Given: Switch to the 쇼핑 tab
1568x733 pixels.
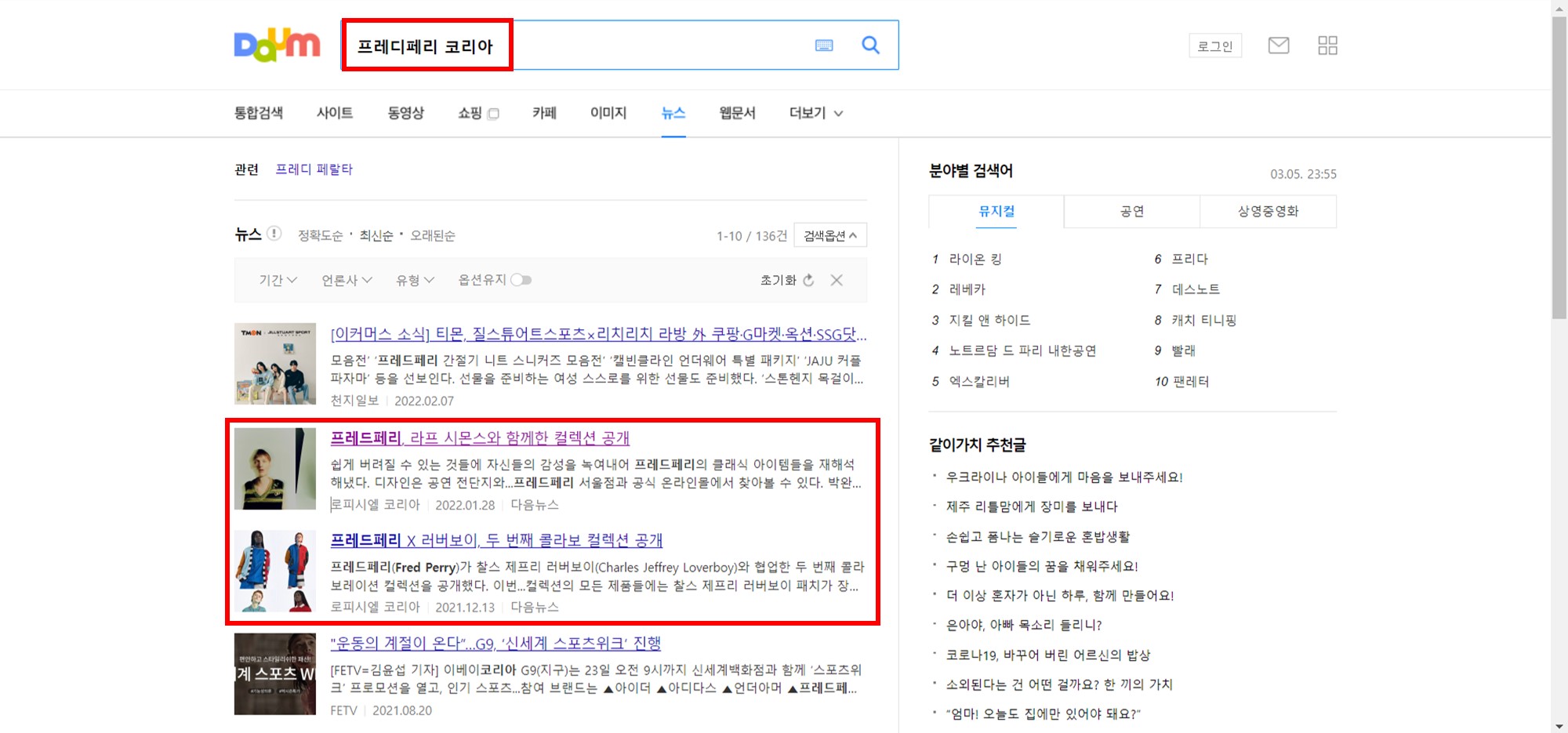Looking at the screenshot, I should click(x=470, y=113).
